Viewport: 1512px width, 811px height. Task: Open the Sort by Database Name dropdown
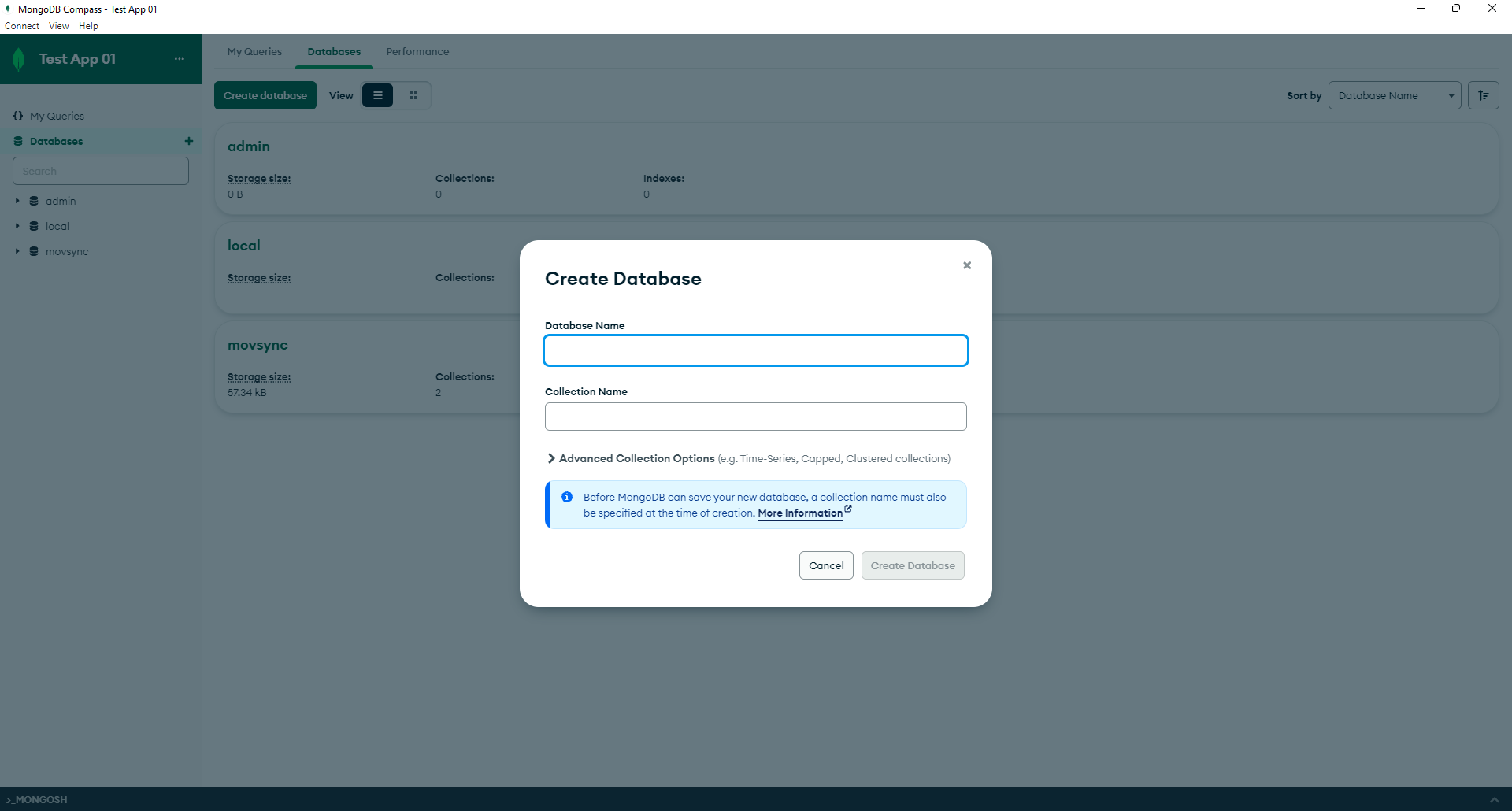(1395, 95)
